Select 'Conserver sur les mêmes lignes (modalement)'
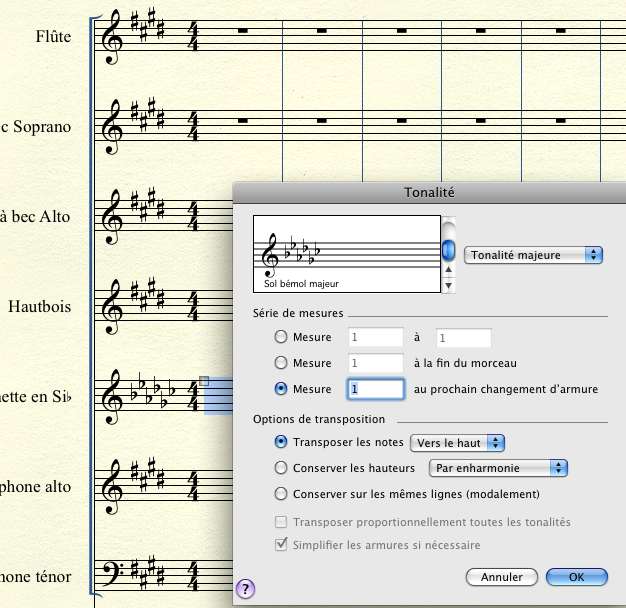This screenshot has height=608, width=626. click(x=282, y=494)
